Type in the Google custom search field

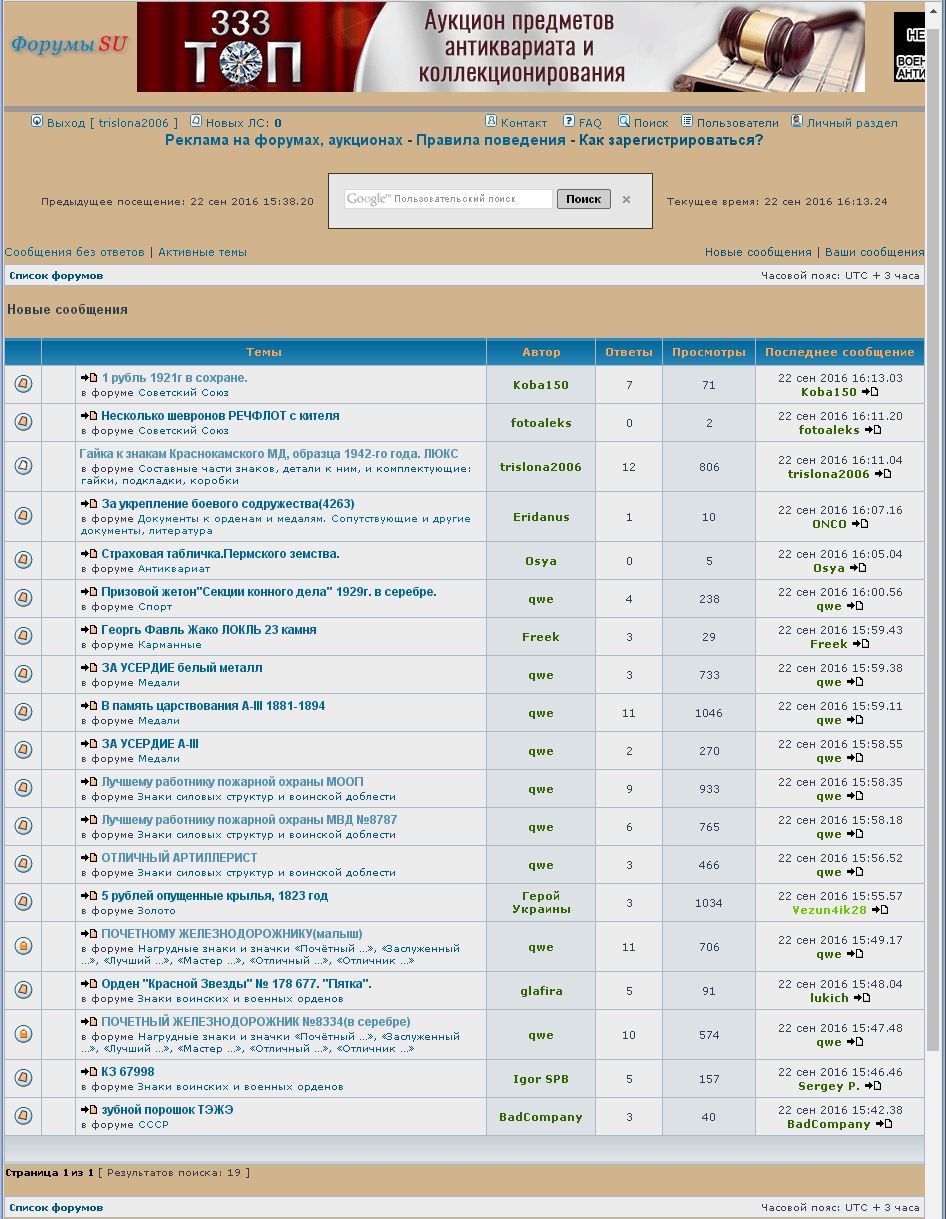tap(448, 199)
